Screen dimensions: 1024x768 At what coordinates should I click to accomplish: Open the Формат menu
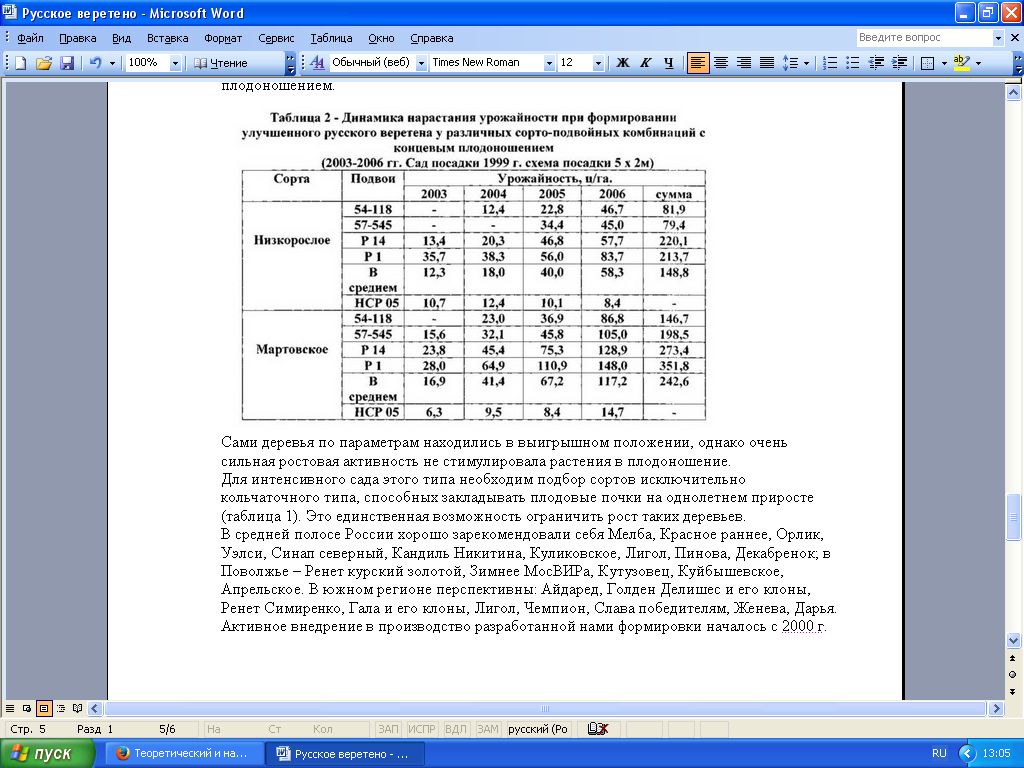tap(223, 38)
